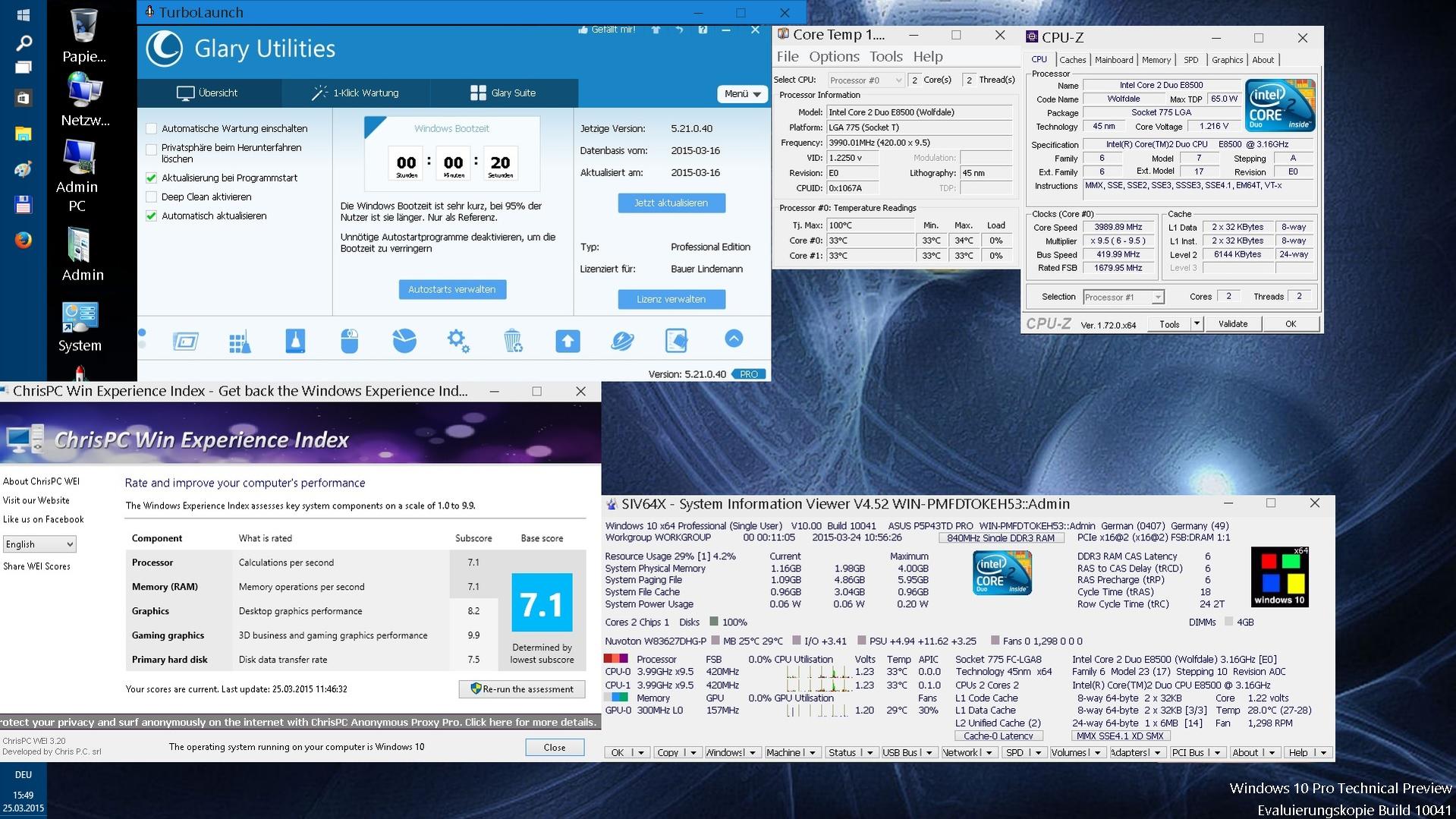This screenshot has width=1456, height=819.
Task: Open Visit our Website link in ChrisPC
Action: tap(36, 501)
